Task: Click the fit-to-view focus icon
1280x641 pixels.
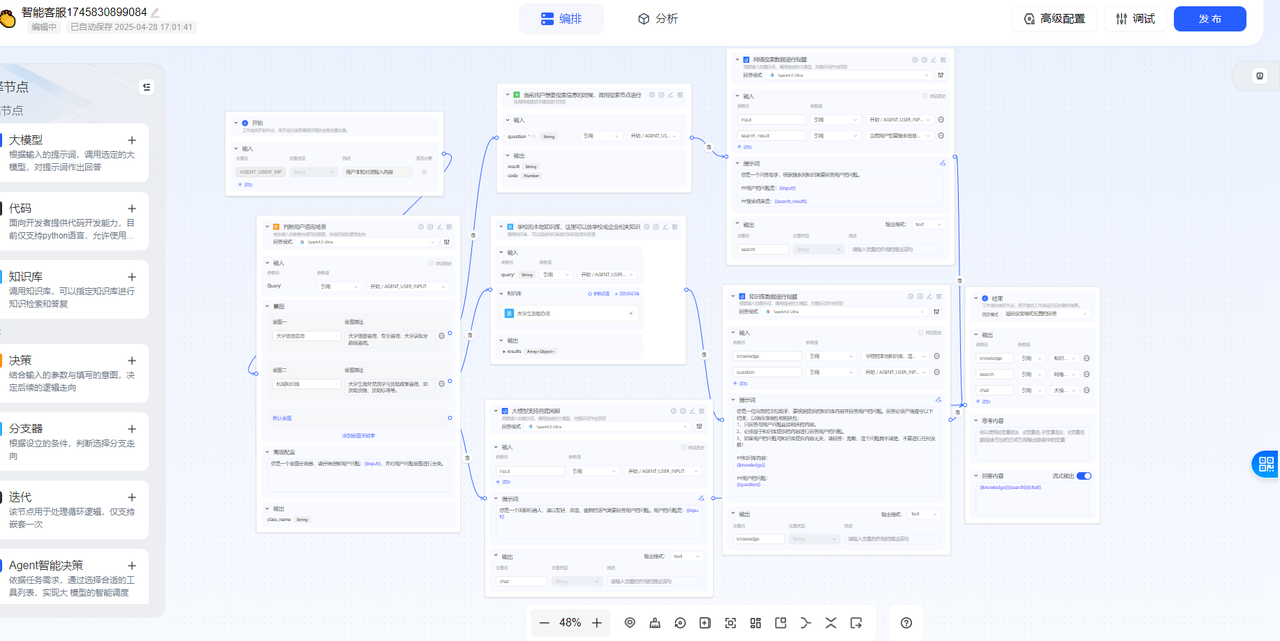Action: [730, 622]
